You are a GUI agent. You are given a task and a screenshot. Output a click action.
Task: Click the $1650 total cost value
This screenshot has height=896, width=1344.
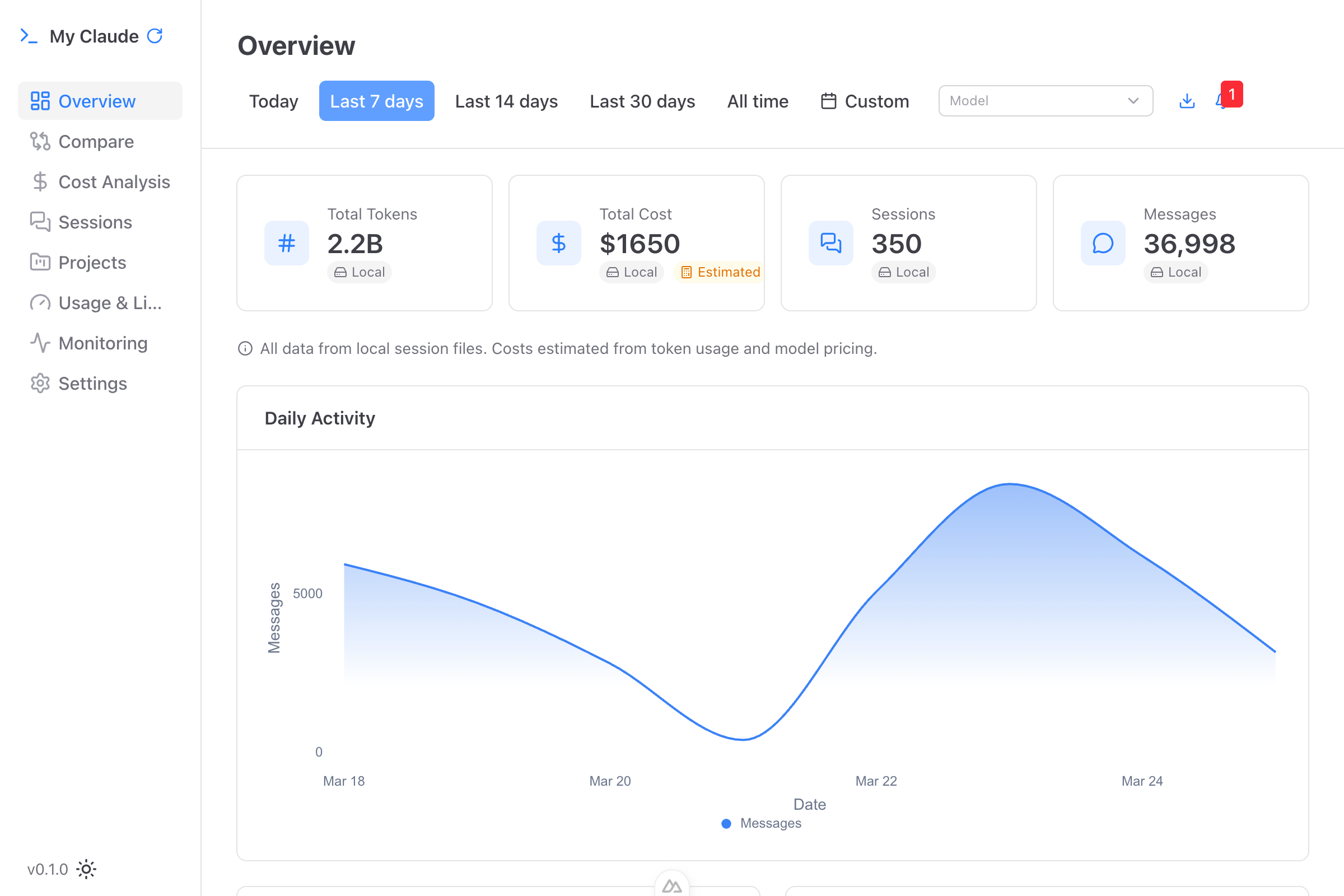(640, 244)
